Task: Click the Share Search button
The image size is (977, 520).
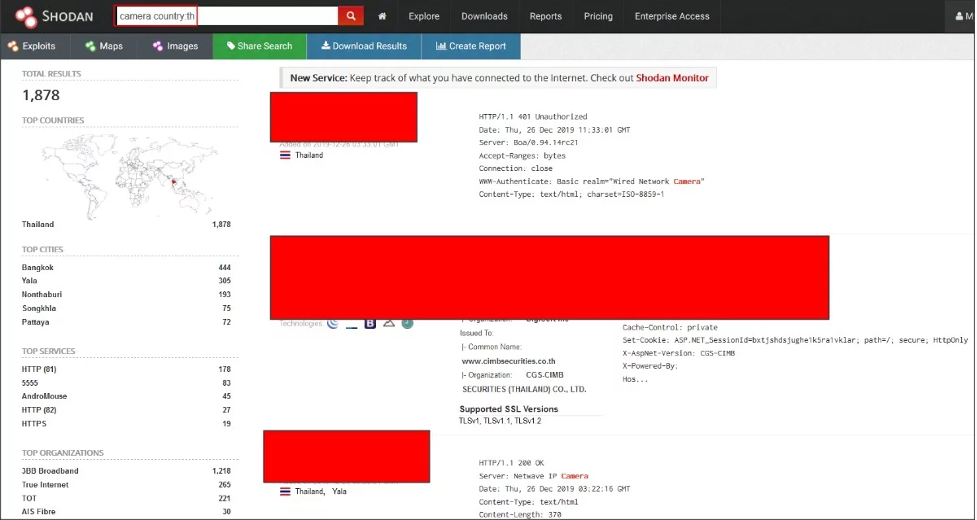Action: point(260,46)
